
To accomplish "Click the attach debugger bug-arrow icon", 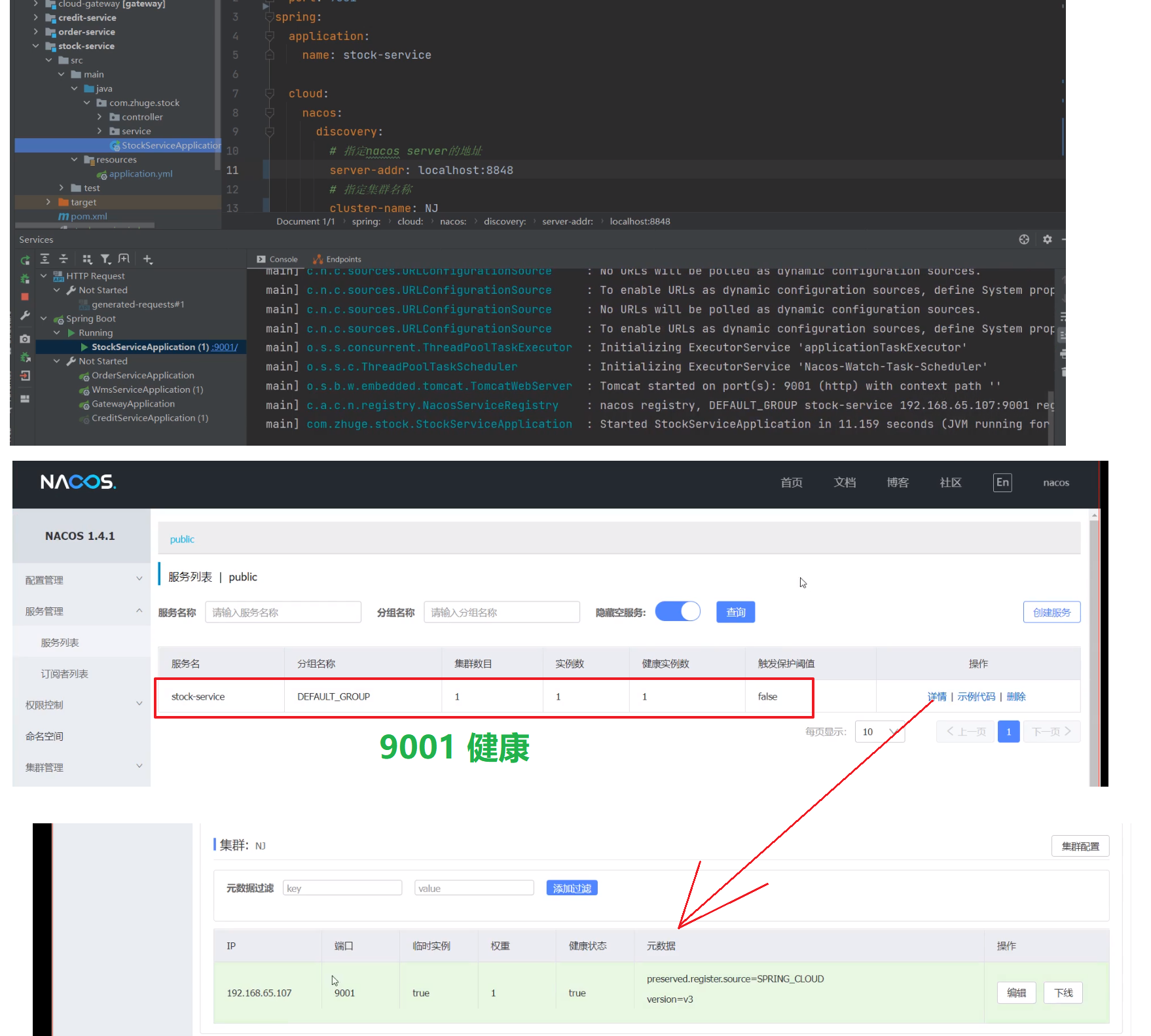I will click(25, 357).
